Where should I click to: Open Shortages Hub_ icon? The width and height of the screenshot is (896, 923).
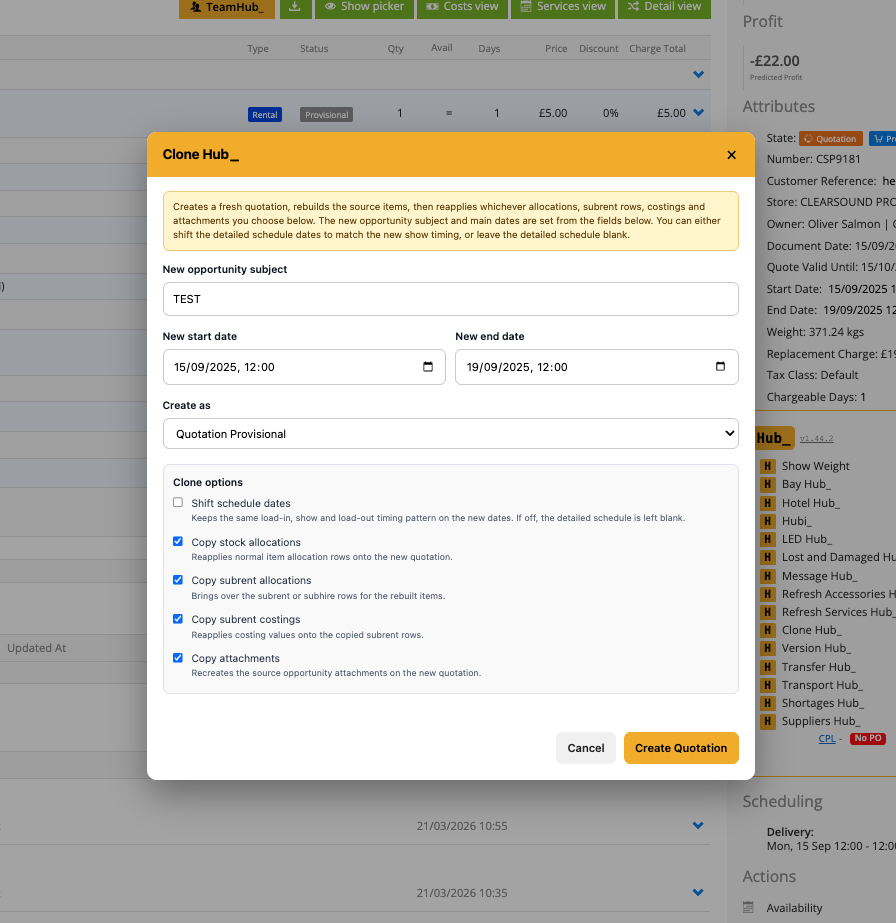(767, 703)
